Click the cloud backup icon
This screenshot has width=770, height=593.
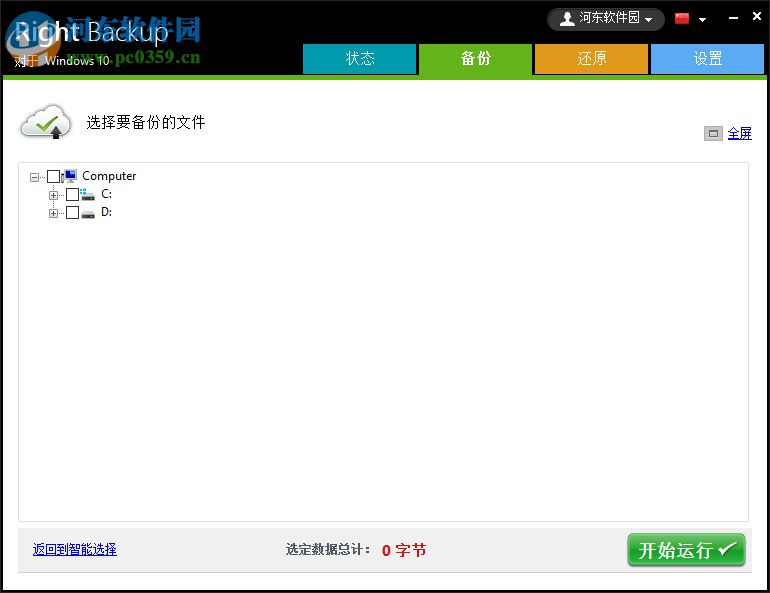coord(47,122)
